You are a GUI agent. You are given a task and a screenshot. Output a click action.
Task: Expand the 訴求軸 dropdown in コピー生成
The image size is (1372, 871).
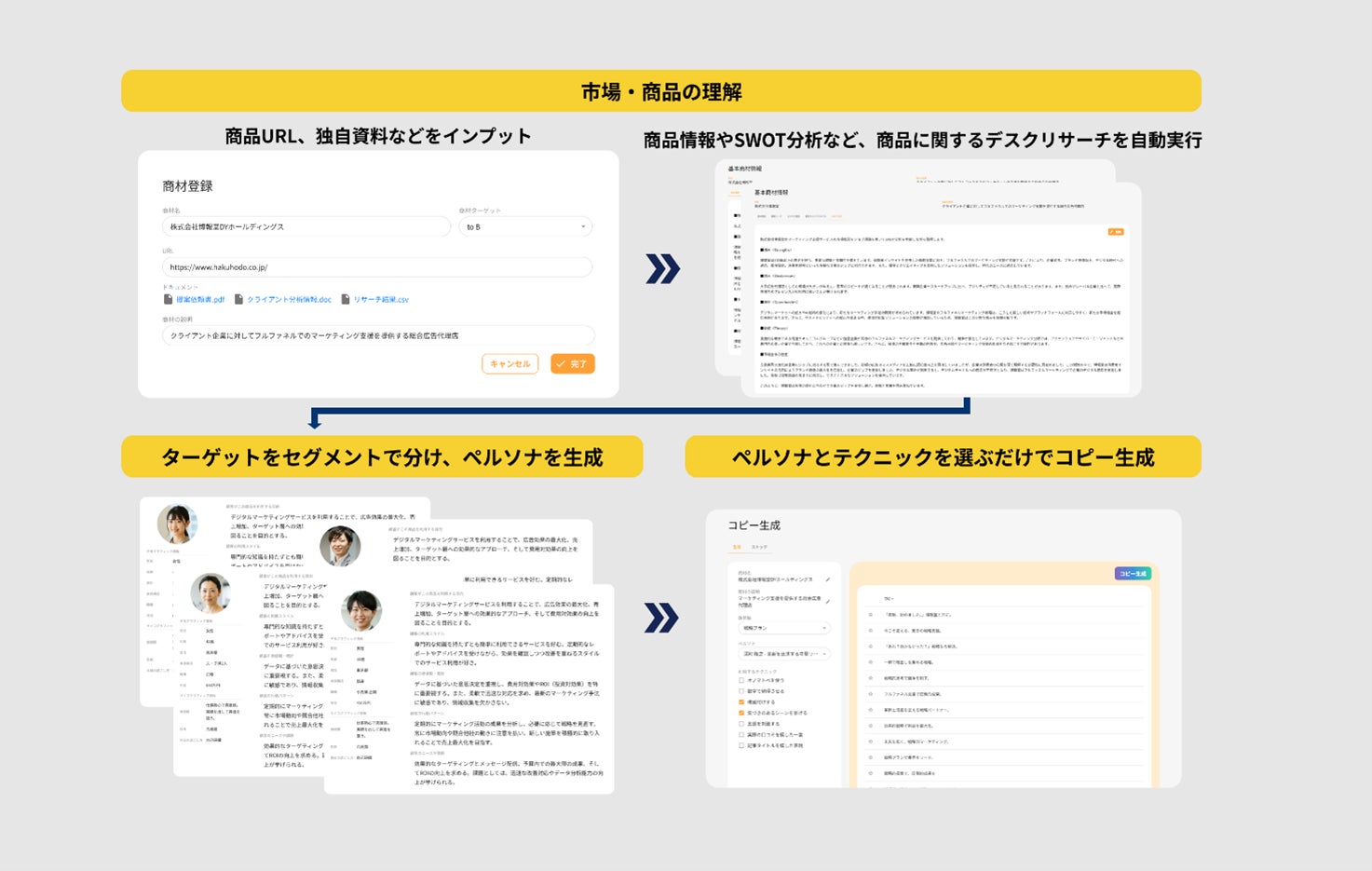tap(783, 629)
